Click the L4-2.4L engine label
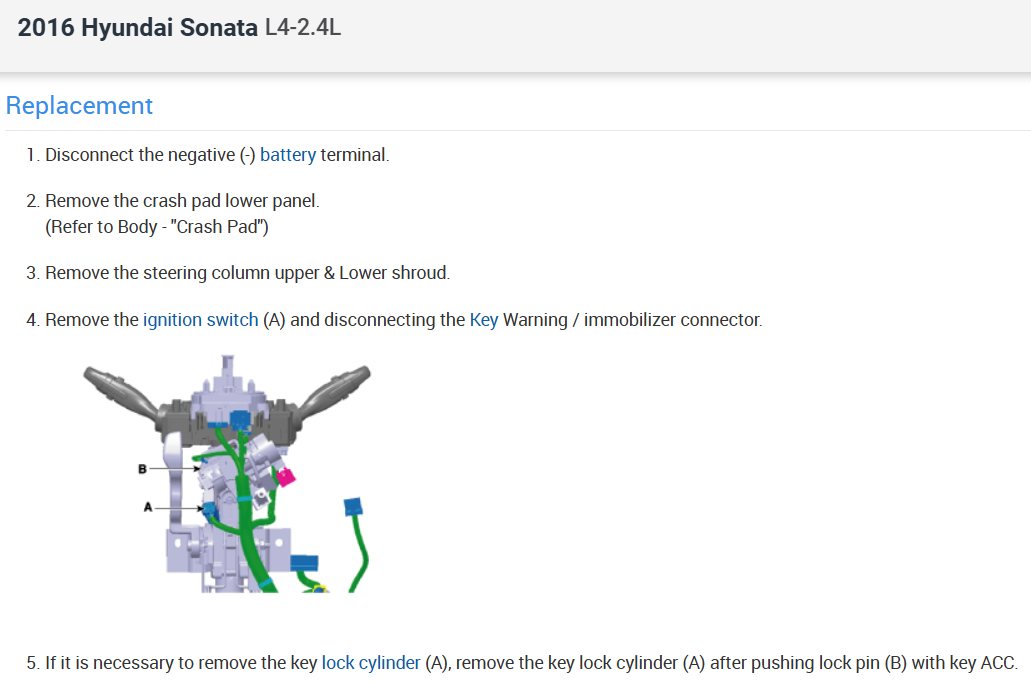This screenshot has width=1031, height=691. click(x=303, y=28)
